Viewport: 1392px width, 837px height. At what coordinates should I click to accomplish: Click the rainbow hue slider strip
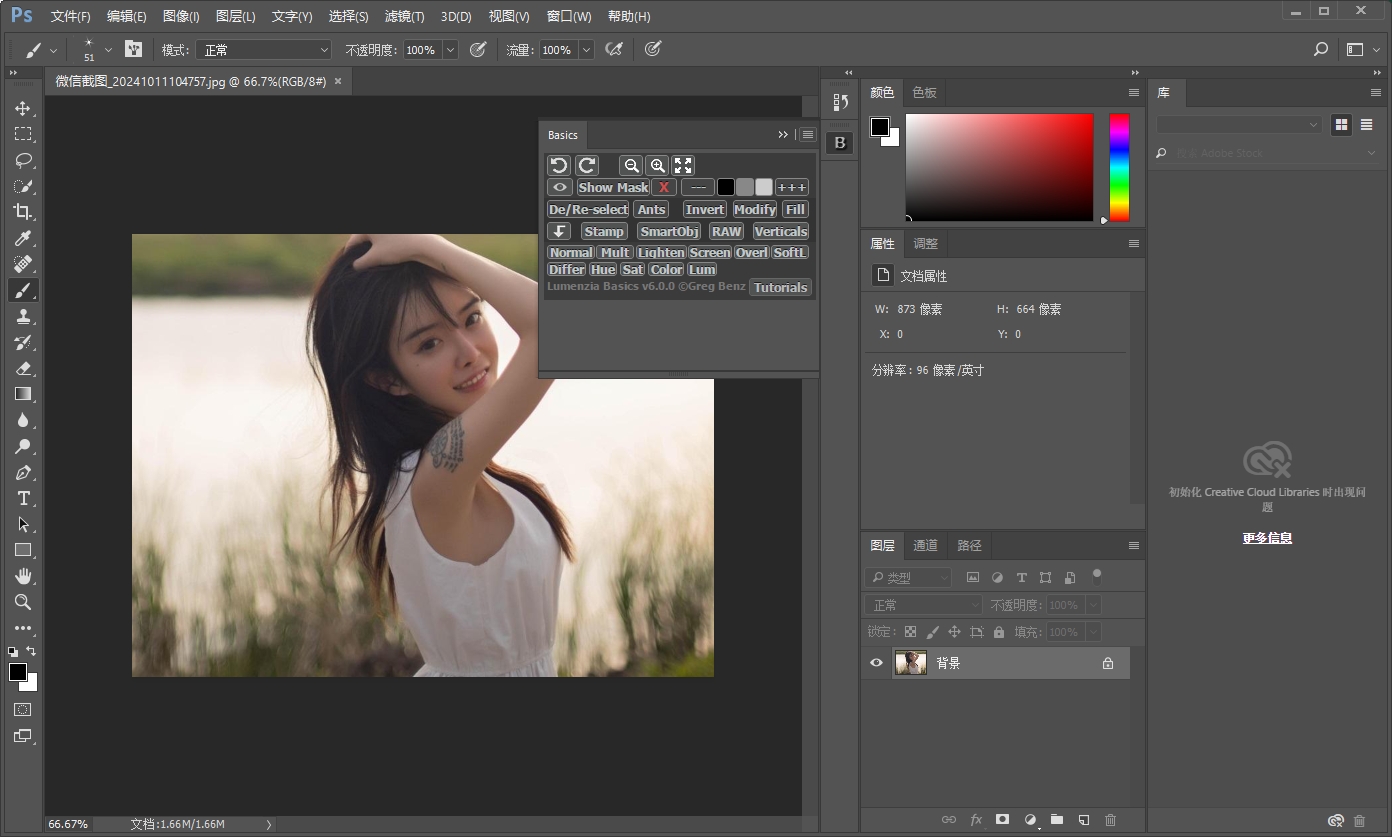click(x=1119, y=167)
